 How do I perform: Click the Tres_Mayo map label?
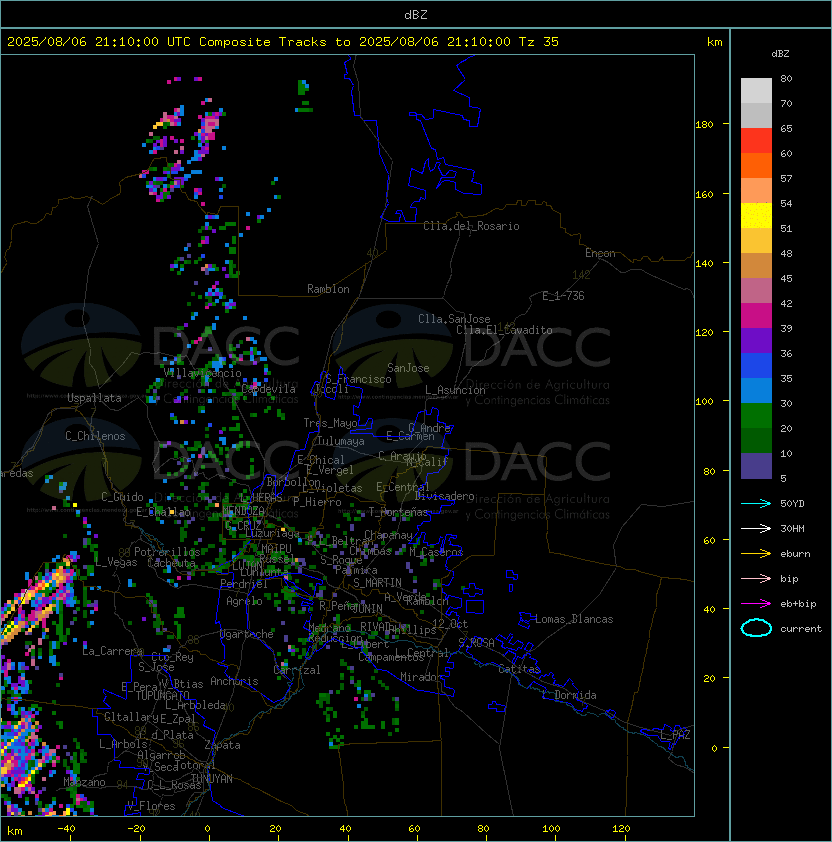pyautogui.click(x=330, y=423)
